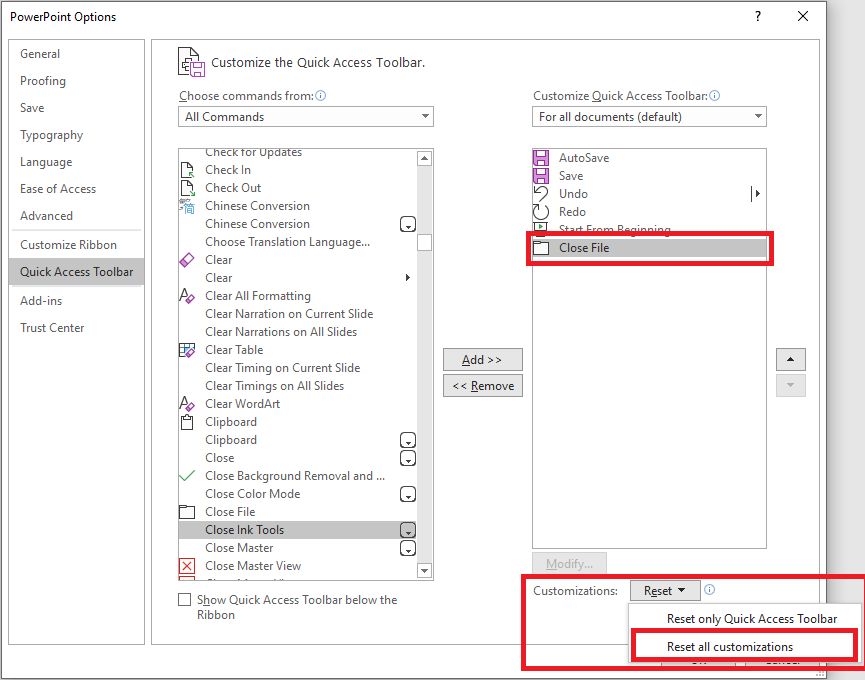The width and height of the screenshot is (865, 680).
Task: Click the green checkmark Close Background Removal icon
Action: (187, 476)
